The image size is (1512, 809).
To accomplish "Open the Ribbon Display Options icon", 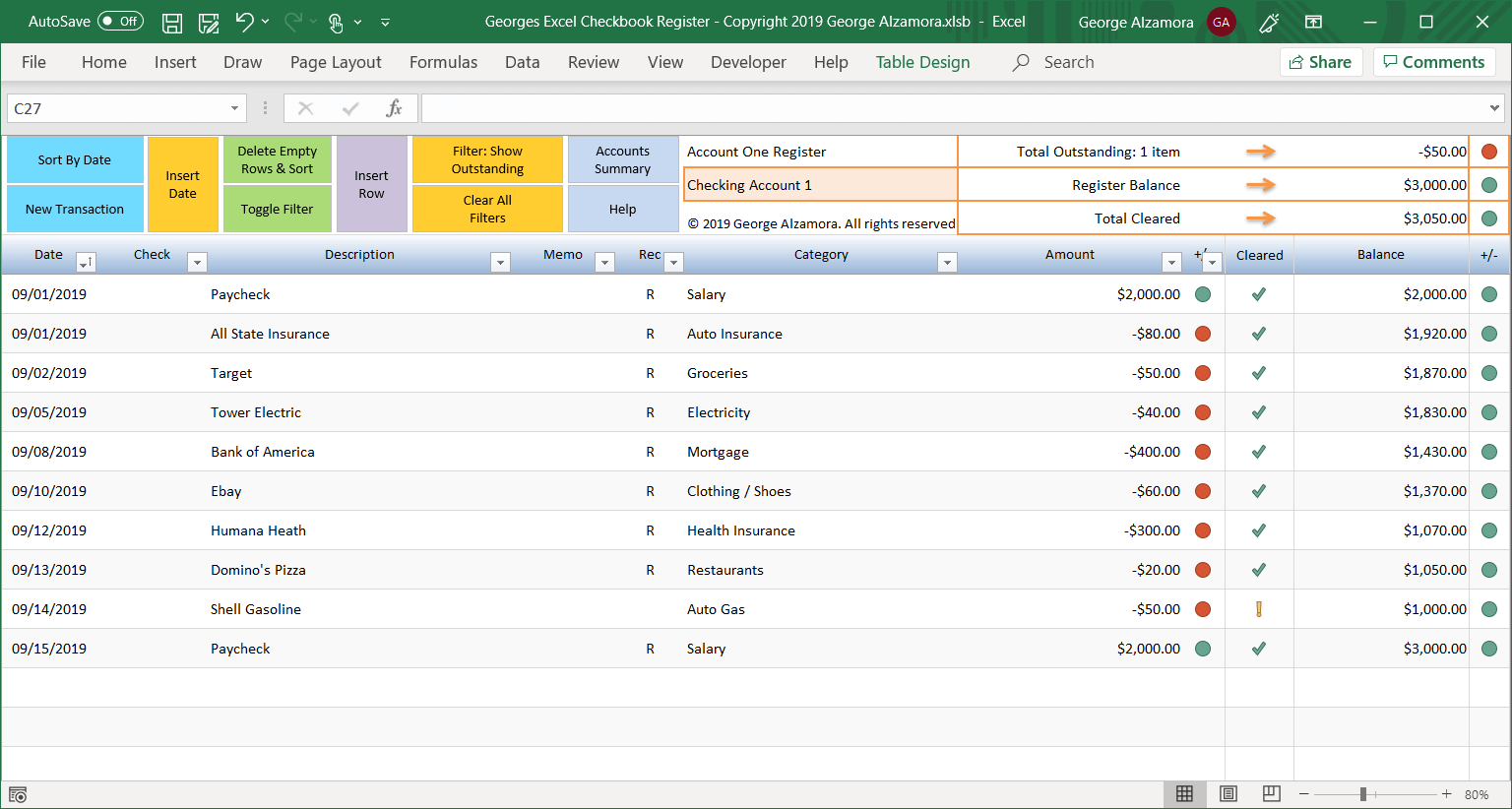I will pos(1313,22).
